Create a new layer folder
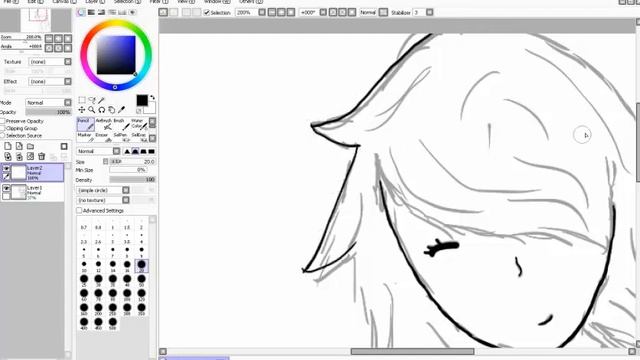Image resolution: width=640 pixels, height=360 pixels. click(31, 146)
